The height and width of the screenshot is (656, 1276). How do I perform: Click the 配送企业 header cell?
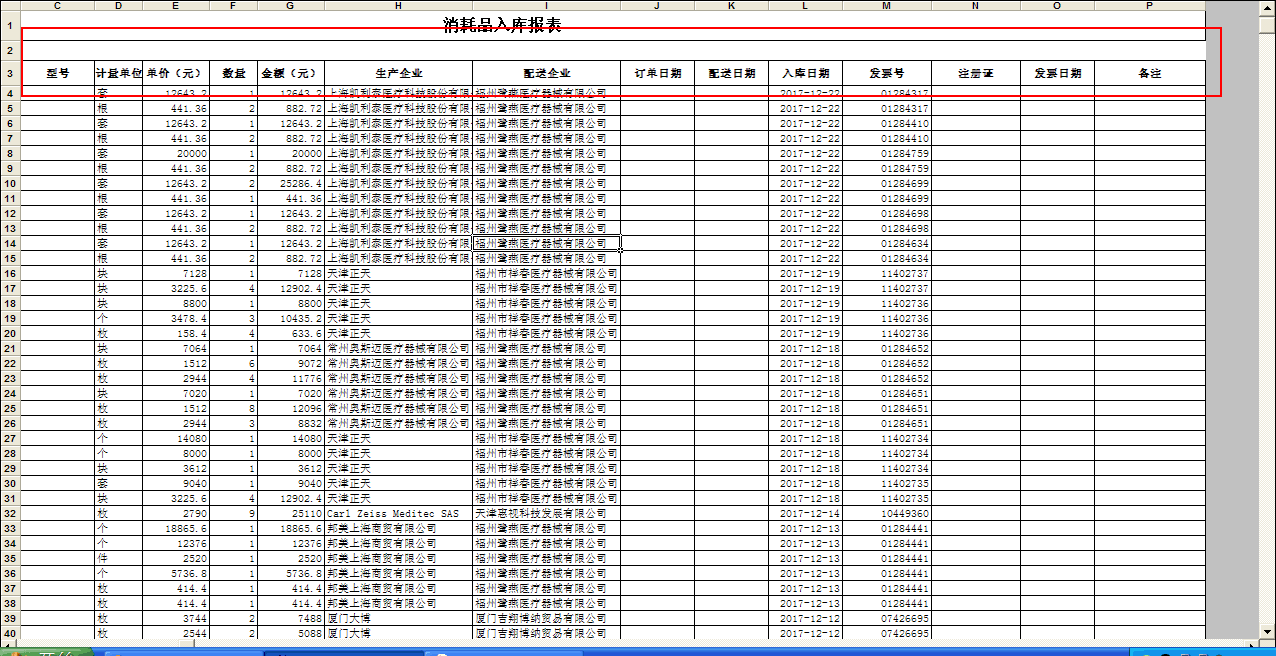coord(546,73)
